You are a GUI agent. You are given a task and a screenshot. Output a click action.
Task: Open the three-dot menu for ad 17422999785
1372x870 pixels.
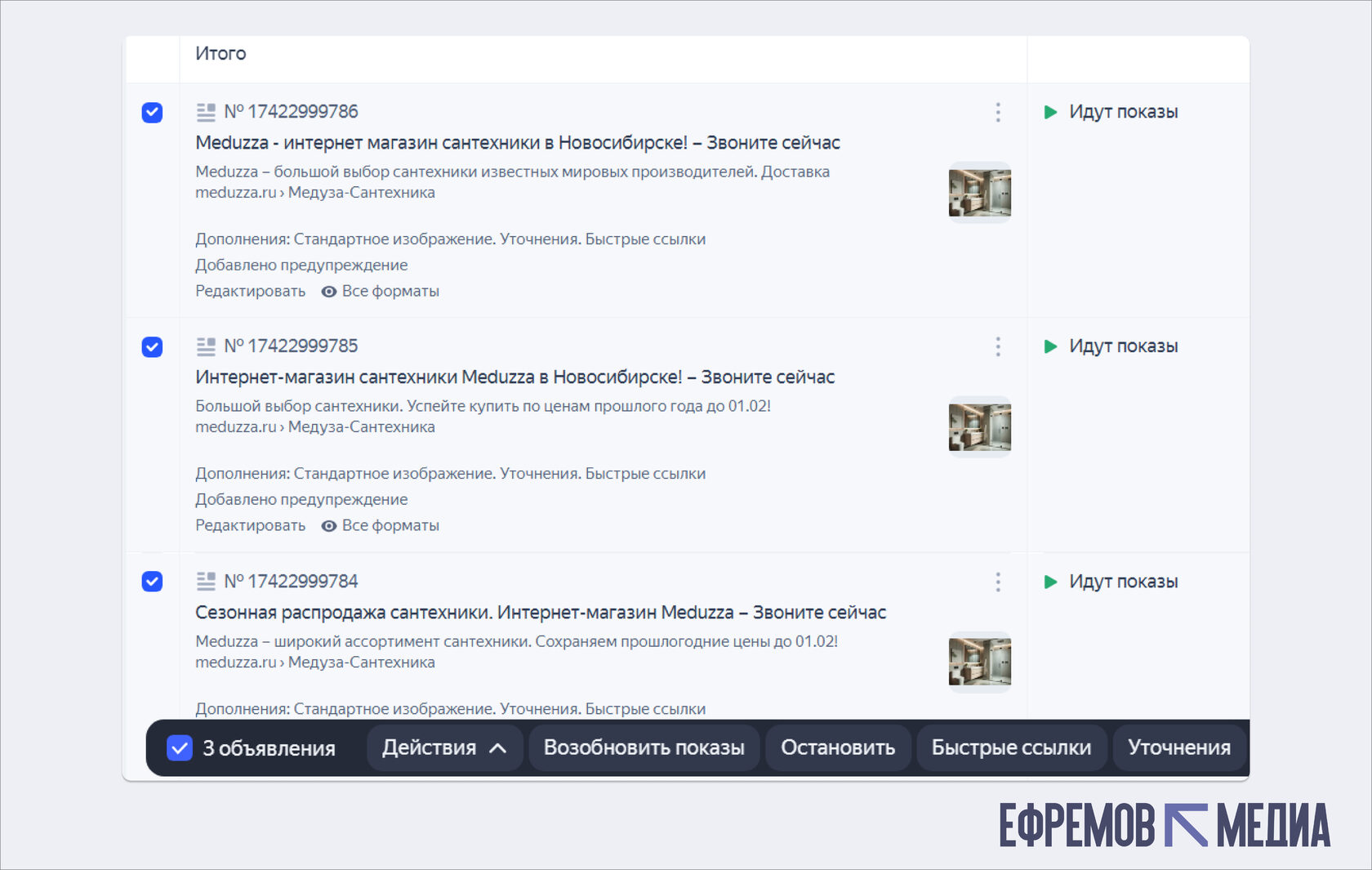[x=998, y=347]
